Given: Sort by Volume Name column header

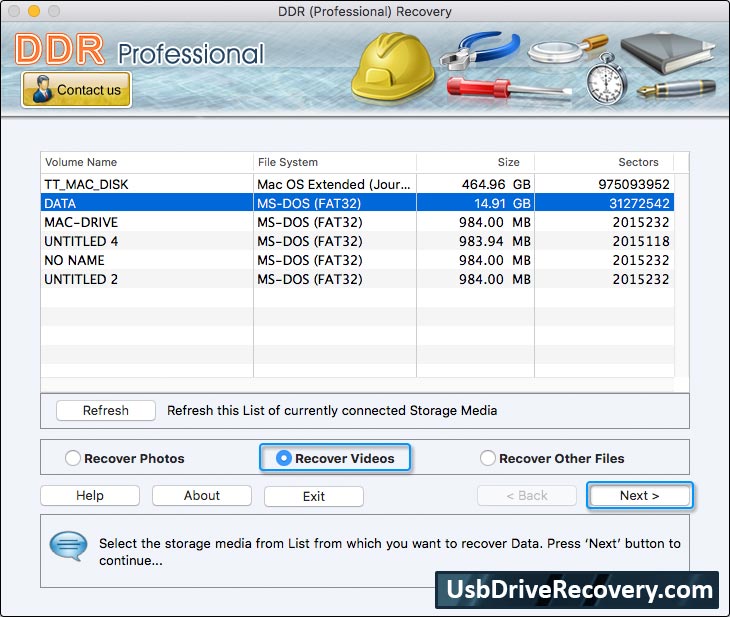Looking at the screenshot, I should [147, 162].
